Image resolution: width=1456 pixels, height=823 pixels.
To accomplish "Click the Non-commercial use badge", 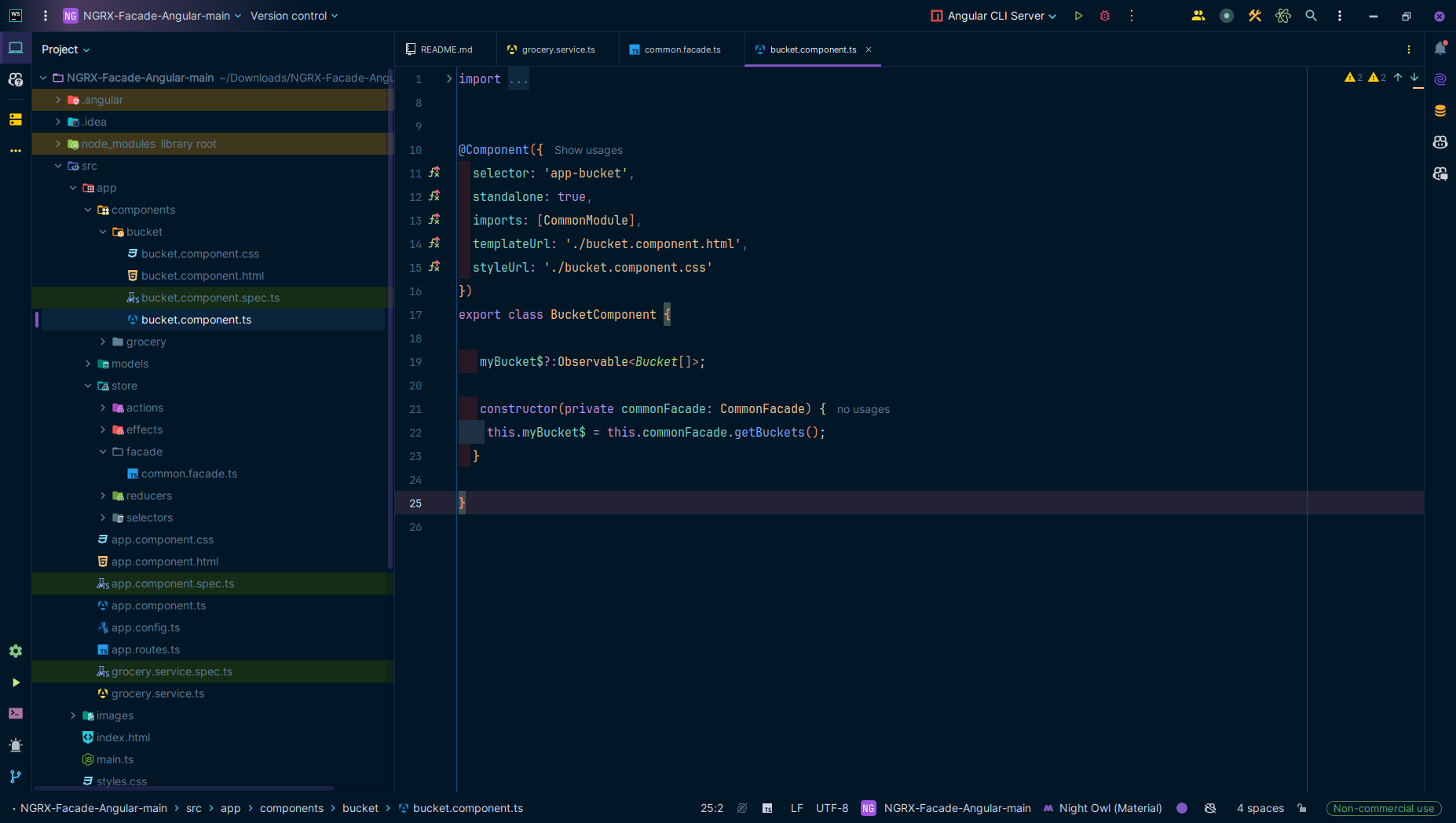I will click(1384, 808).
